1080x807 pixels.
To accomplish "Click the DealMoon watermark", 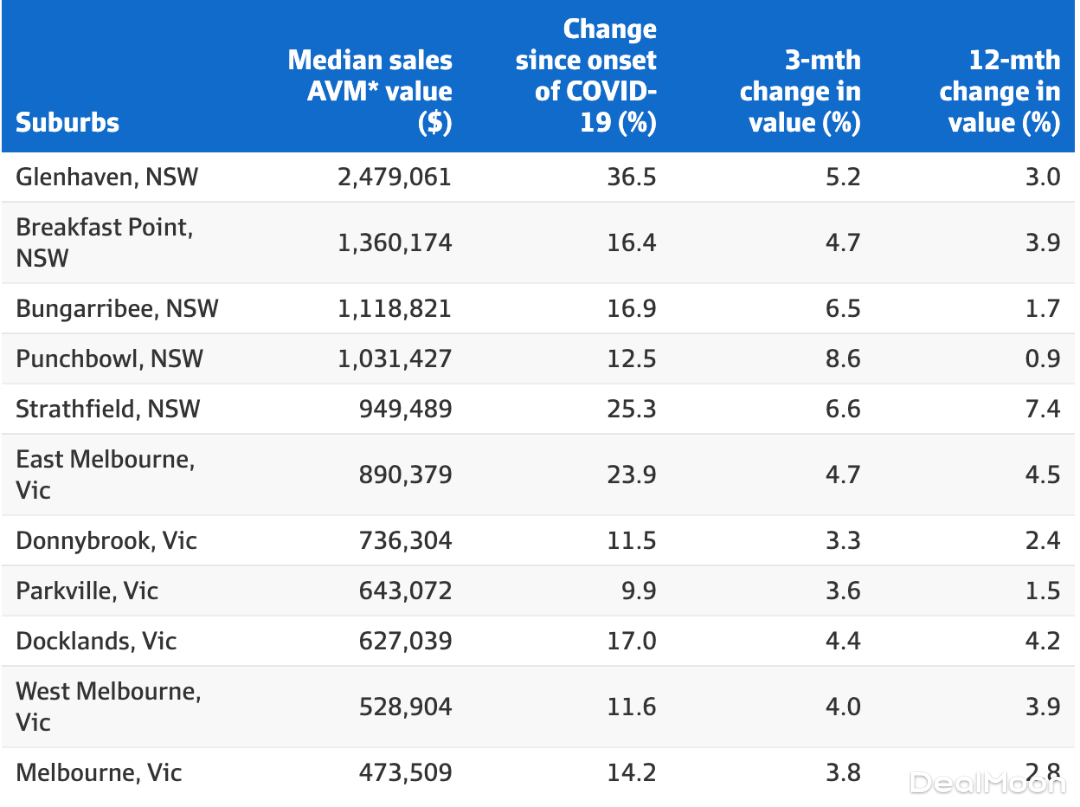I will click(x=986, y=781).
